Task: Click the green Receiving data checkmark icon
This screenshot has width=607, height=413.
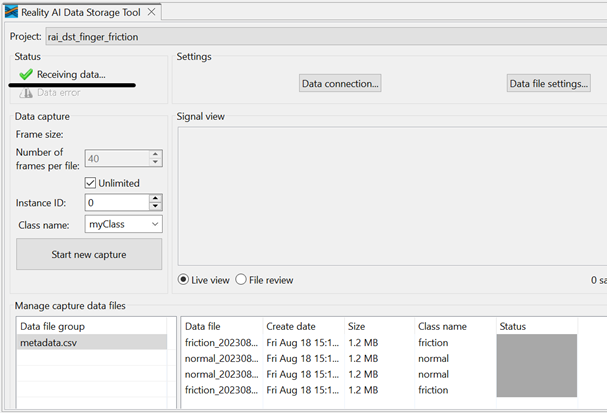Action: pos(26,75)
